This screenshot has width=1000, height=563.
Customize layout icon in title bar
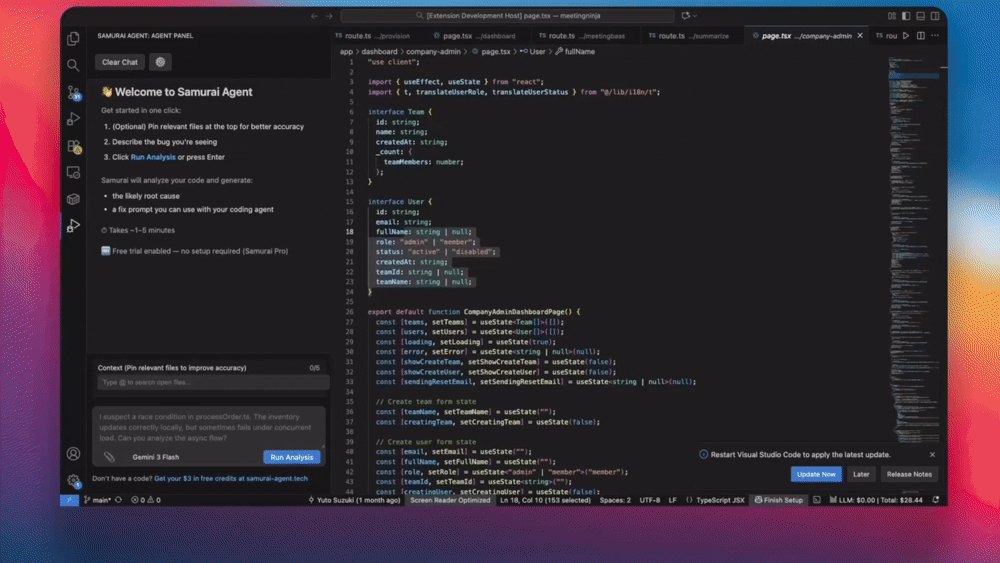tap(892, 16)
